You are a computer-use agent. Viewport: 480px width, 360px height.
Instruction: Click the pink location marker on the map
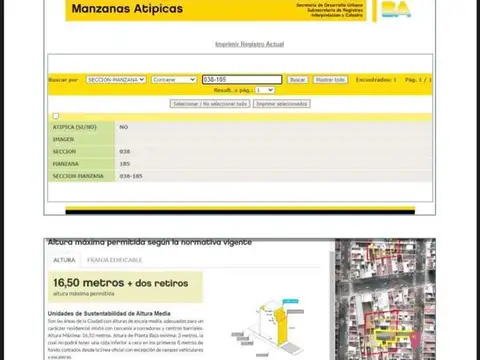coord(415,340)
